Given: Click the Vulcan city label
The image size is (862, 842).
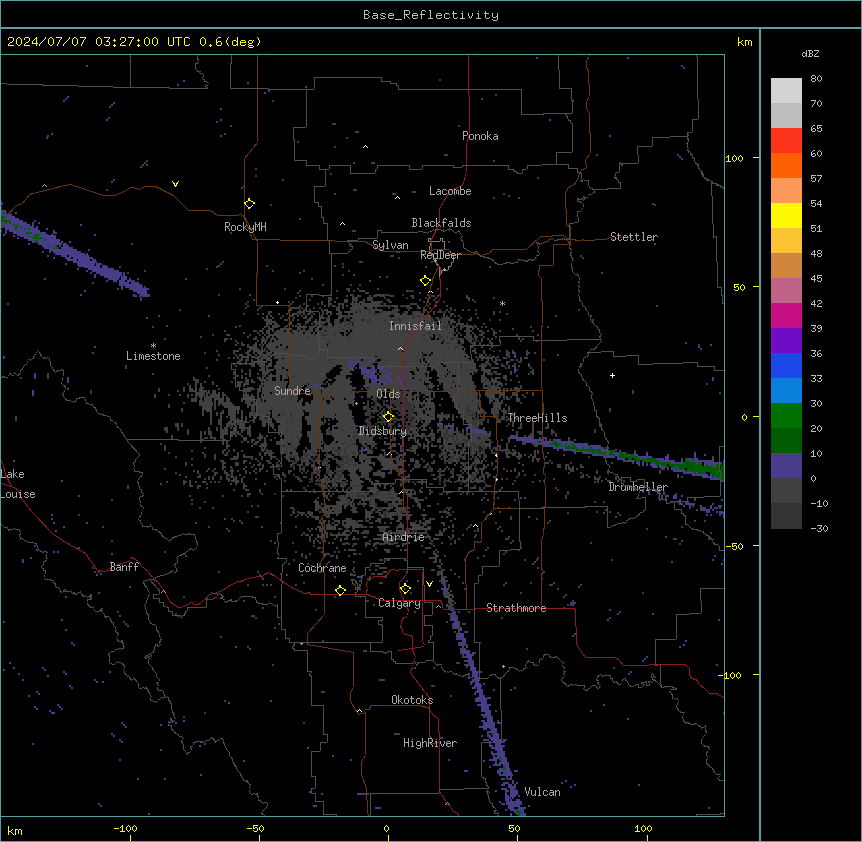Looking at the screenshot, I should [542, 792].
